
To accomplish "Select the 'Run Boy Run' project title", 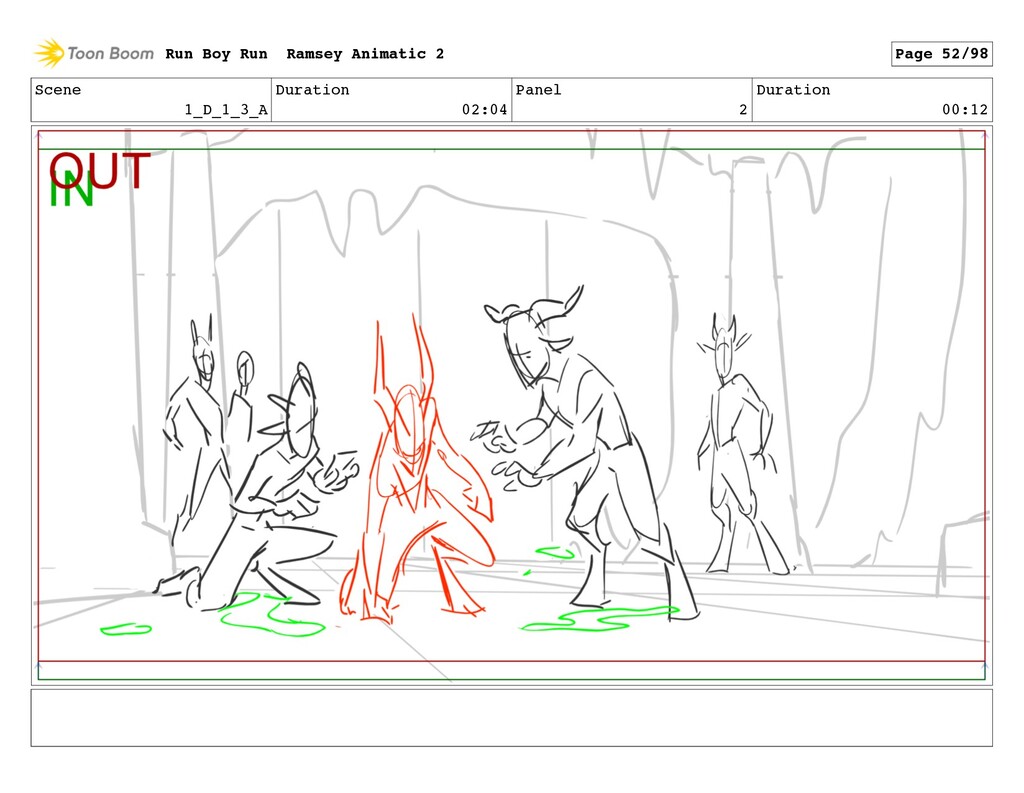I will pos(216,54).
